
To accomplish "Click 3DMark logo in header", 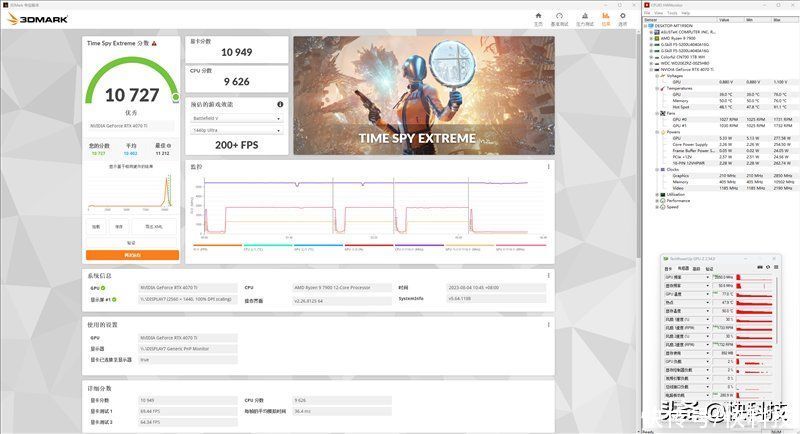I will pyautogui.click(x=38, y=19).
